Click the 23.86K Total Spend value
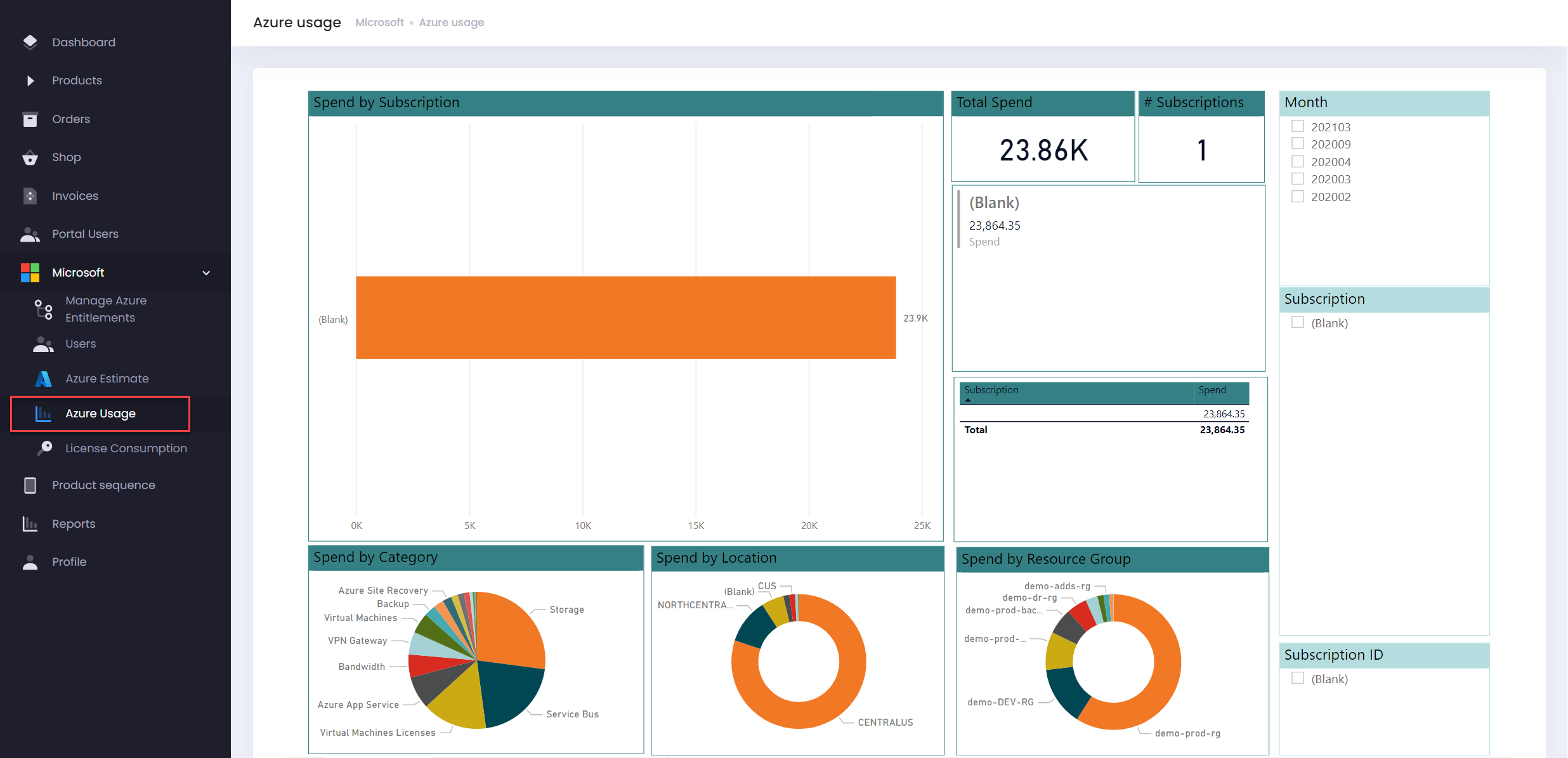The height and width of the screenshot is (758, 1568). (x=1043, y=150)
